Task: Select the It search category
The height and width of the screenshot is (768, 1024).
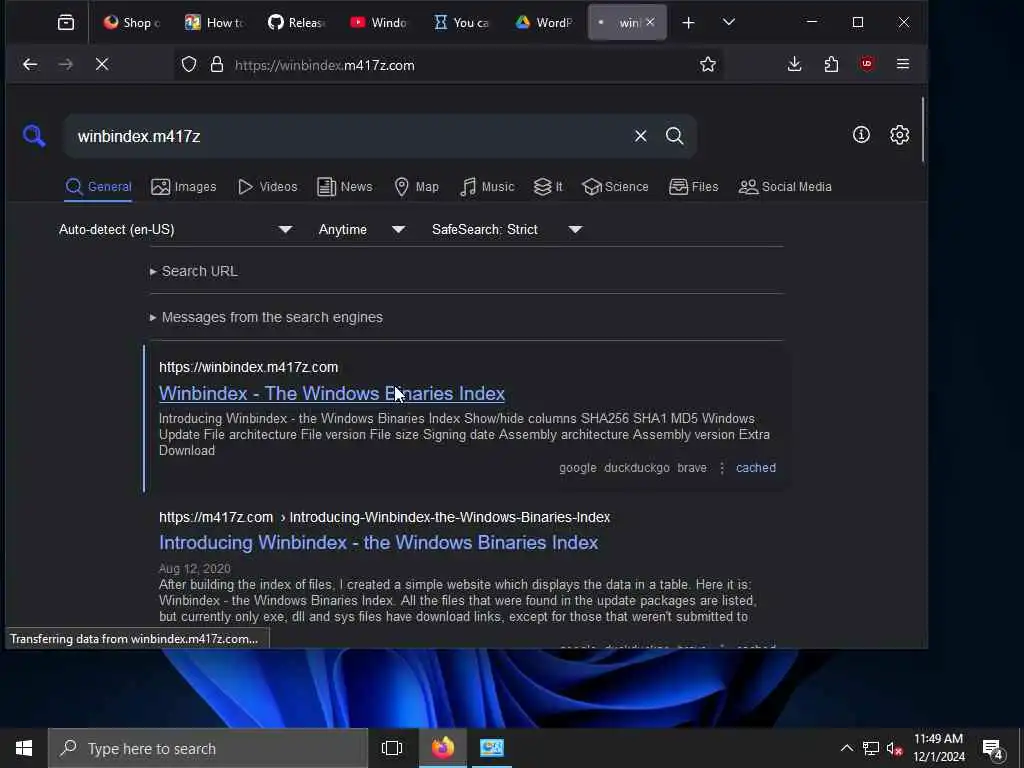Action: pos(548,187)
